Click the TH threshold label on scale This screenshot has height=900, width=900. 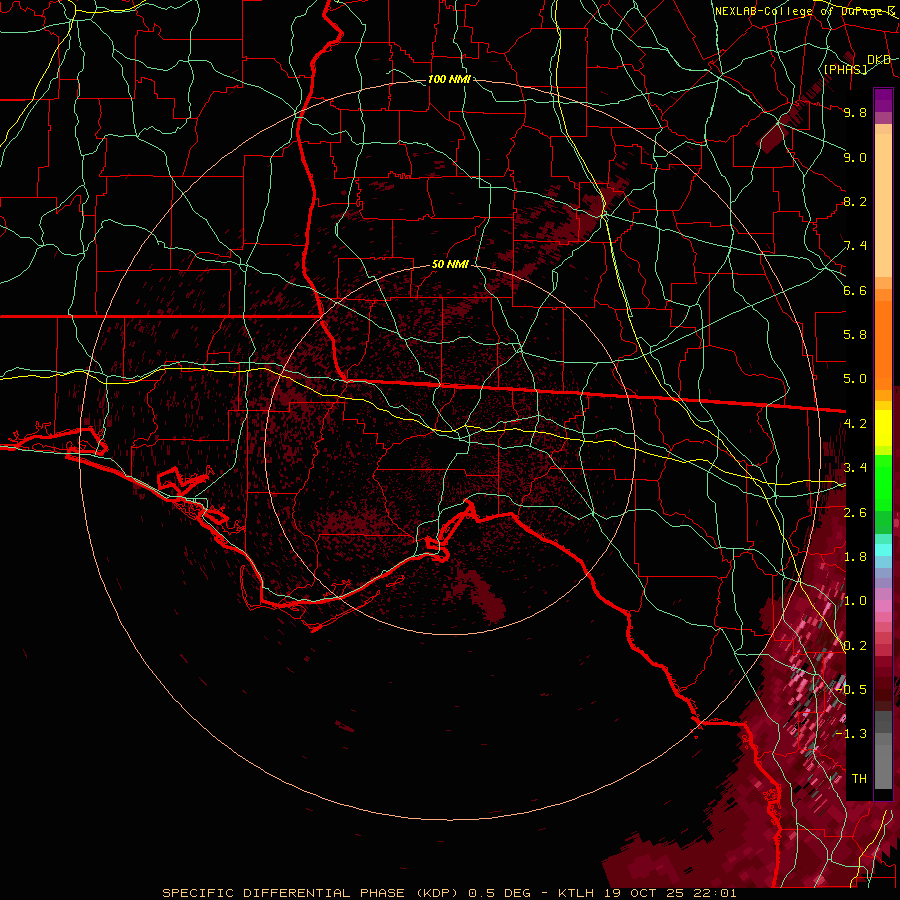[x=859, y=779]
